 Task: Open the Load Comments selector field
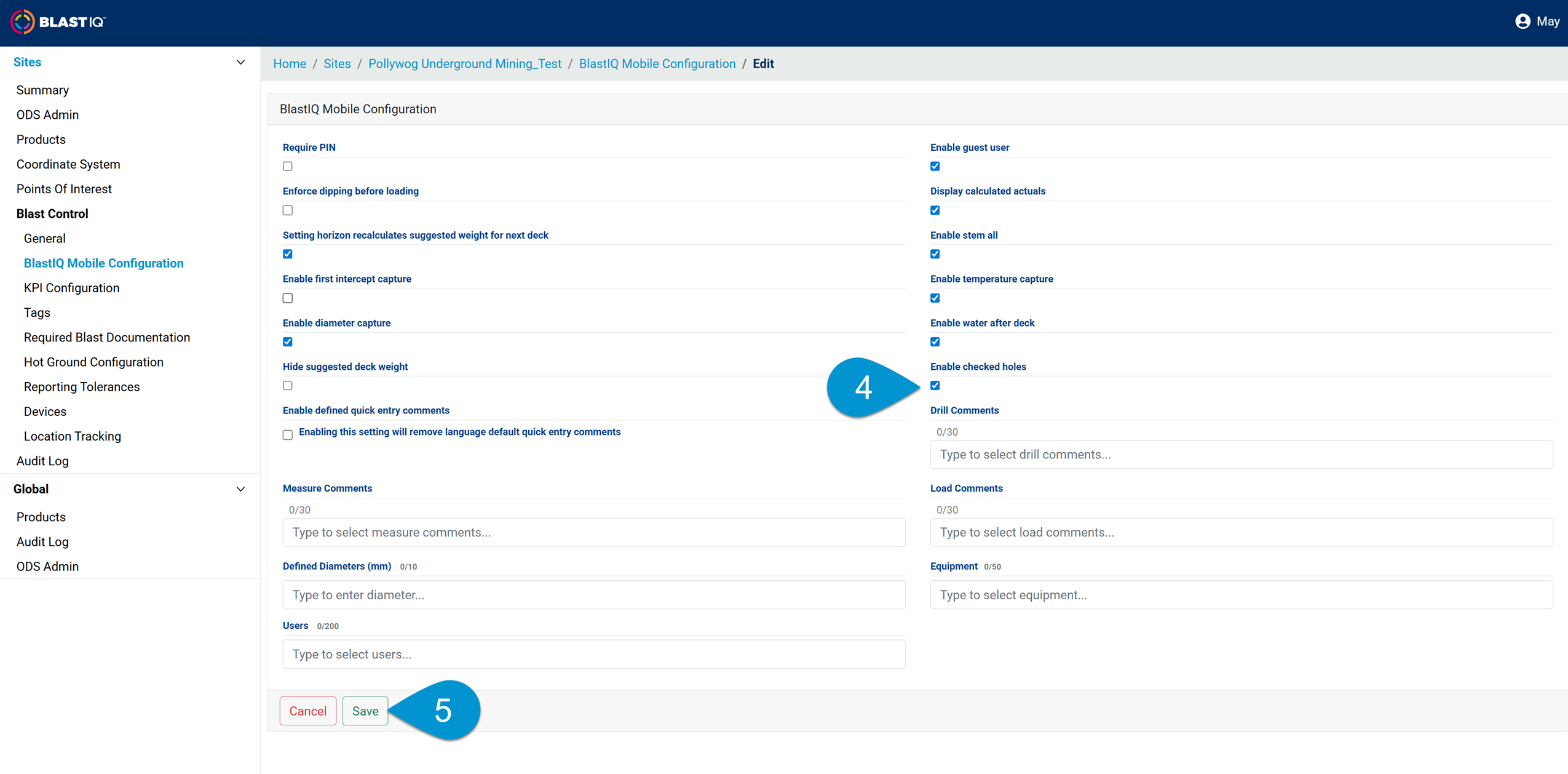pos(1241,533)
